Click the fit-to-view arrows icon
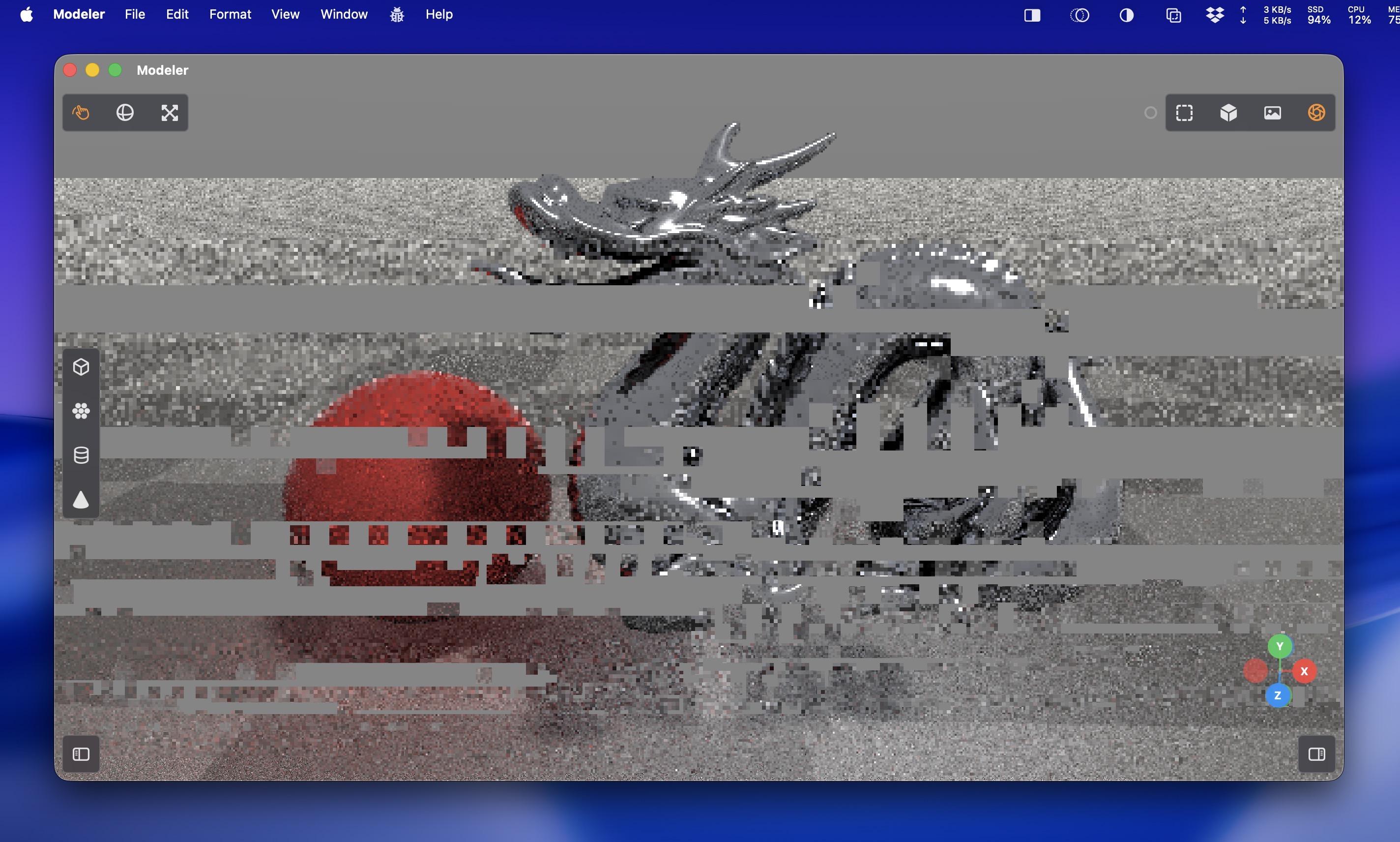The height and width of the screenshot is (842, 1400). tap(170, 112)
